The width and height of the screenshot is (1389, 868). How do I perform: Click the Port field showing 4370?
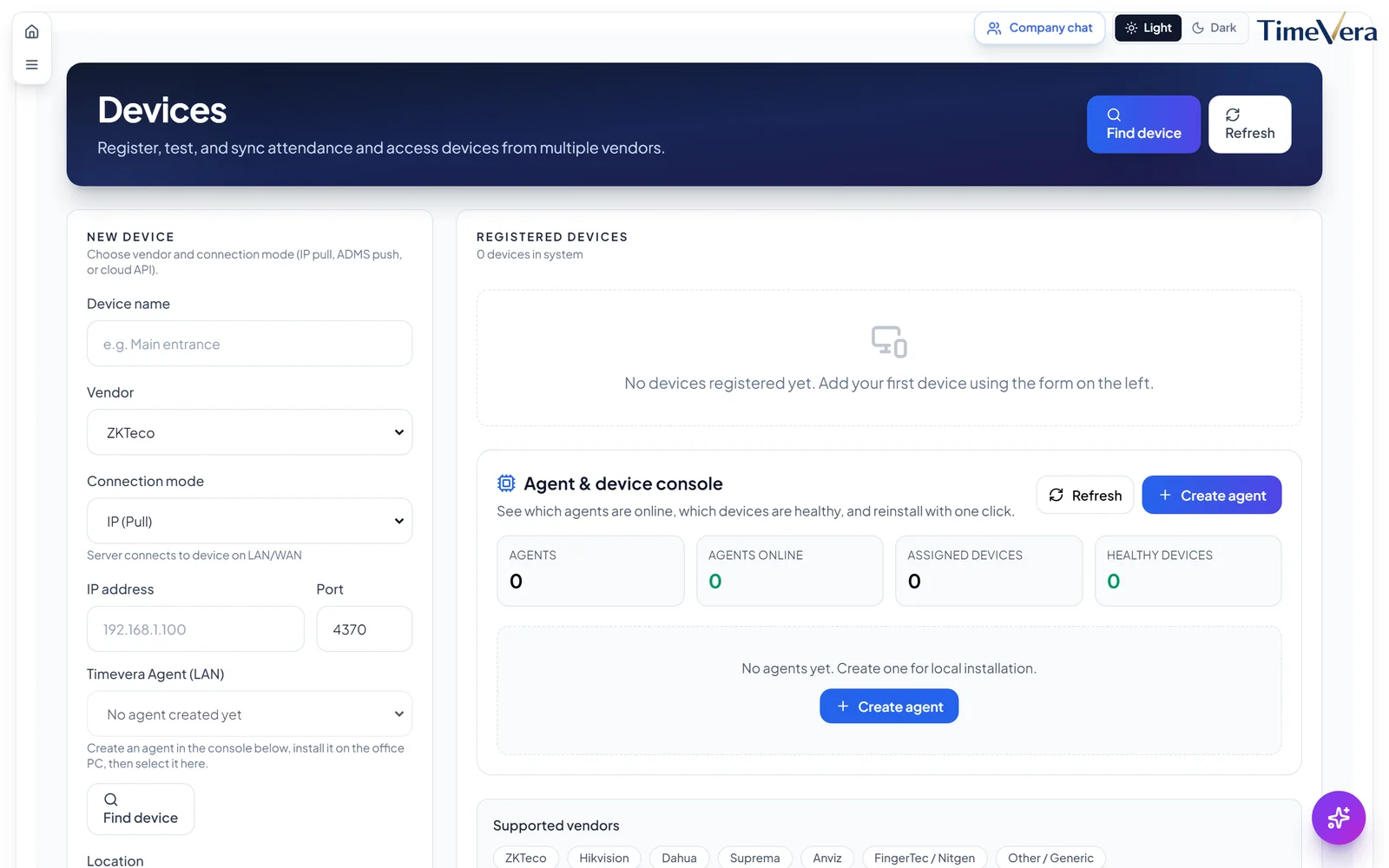click(x=365, y=629)
